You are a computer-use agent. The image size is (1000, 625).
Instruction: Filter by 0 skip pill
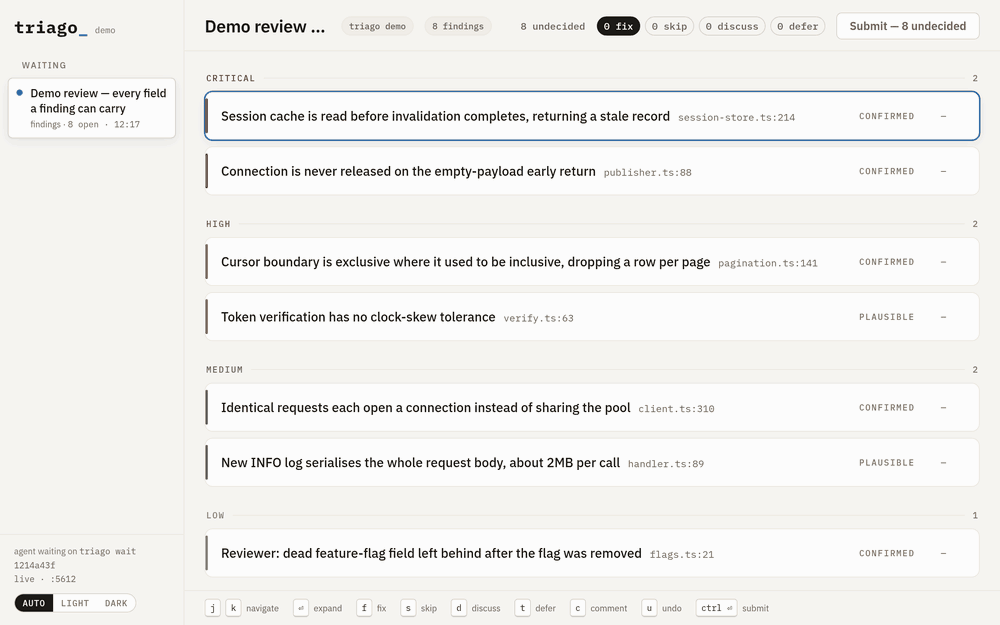[x=669, y=26]
